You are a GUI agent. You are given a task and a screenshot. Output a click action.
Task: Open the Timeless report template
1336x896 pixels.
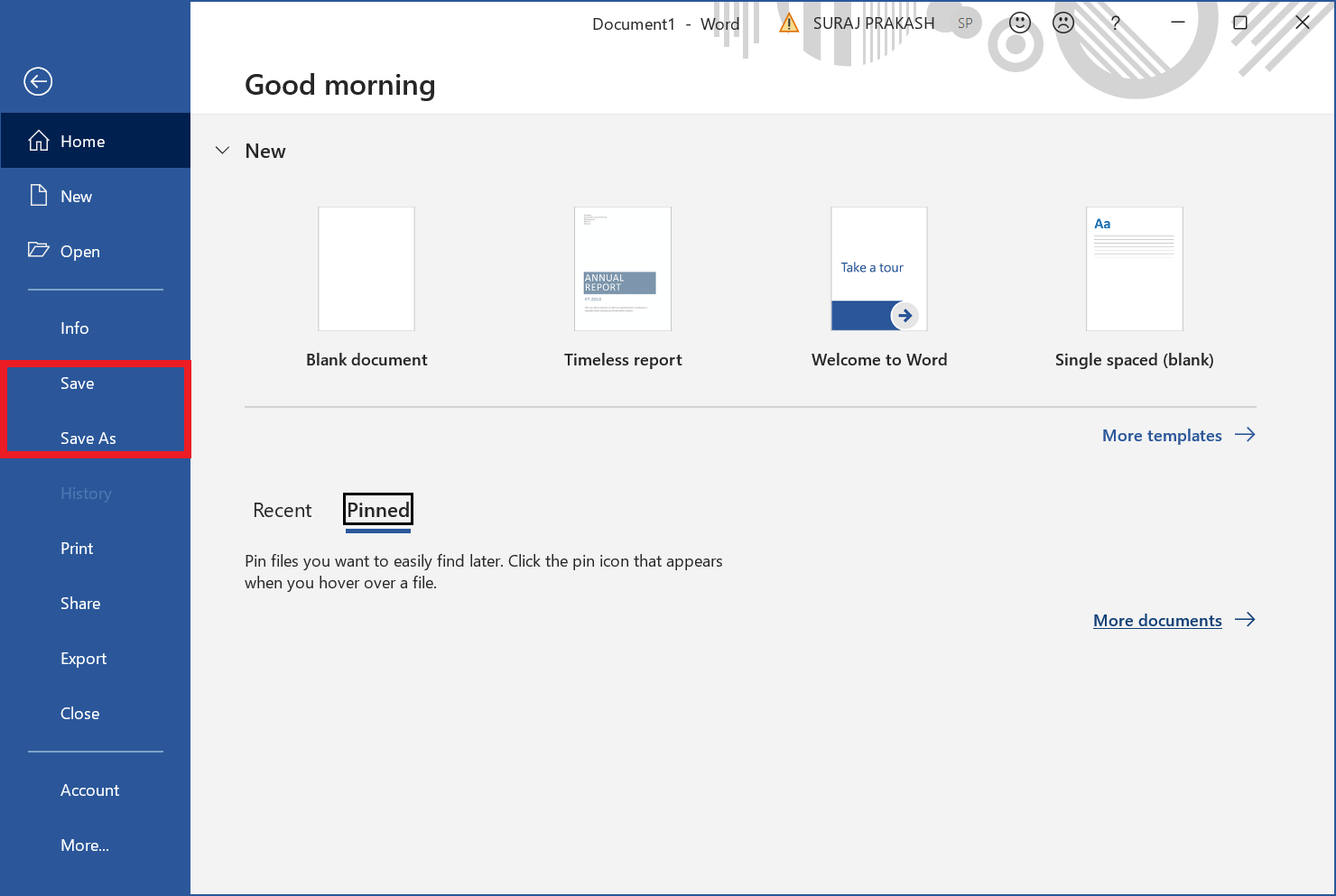click(623, 269)
